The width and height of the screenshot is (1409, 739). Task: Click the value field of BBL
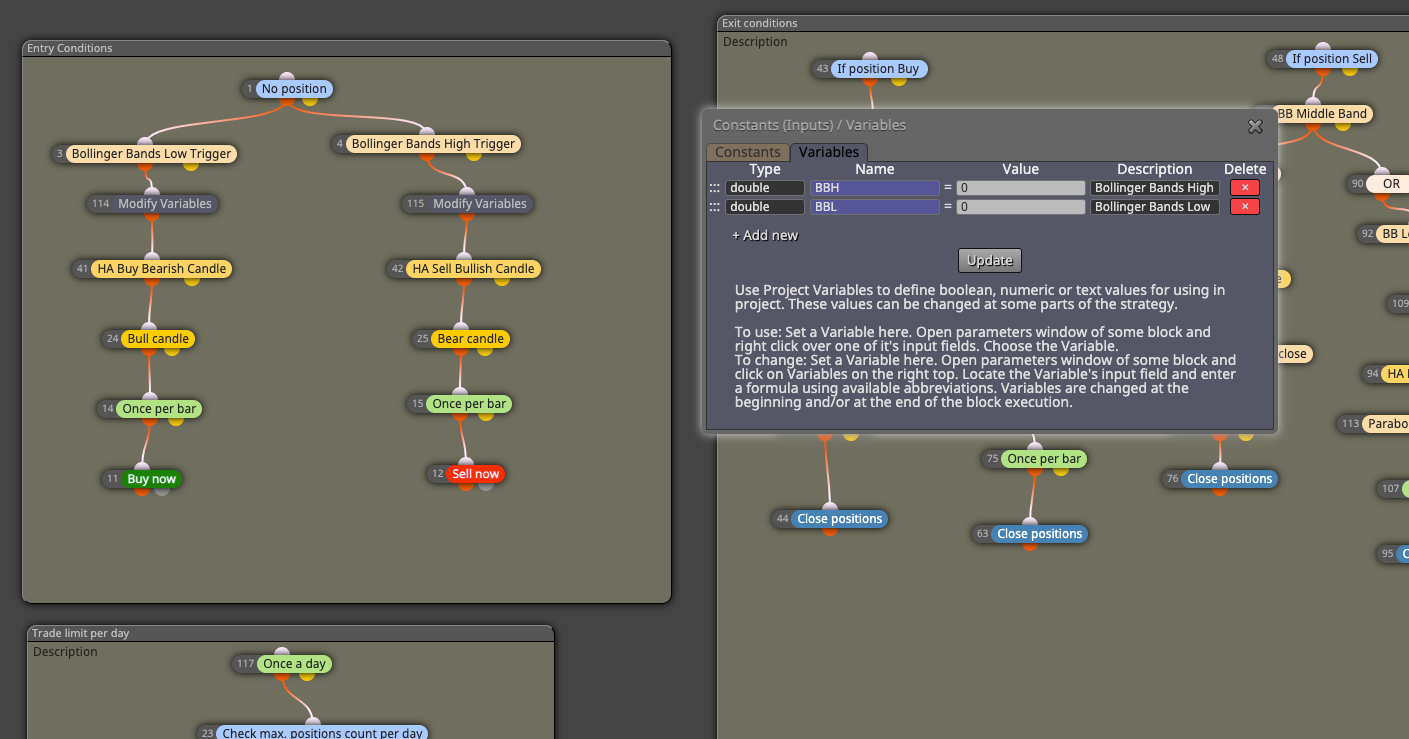pyautogui.click(x=1020, y=207)
